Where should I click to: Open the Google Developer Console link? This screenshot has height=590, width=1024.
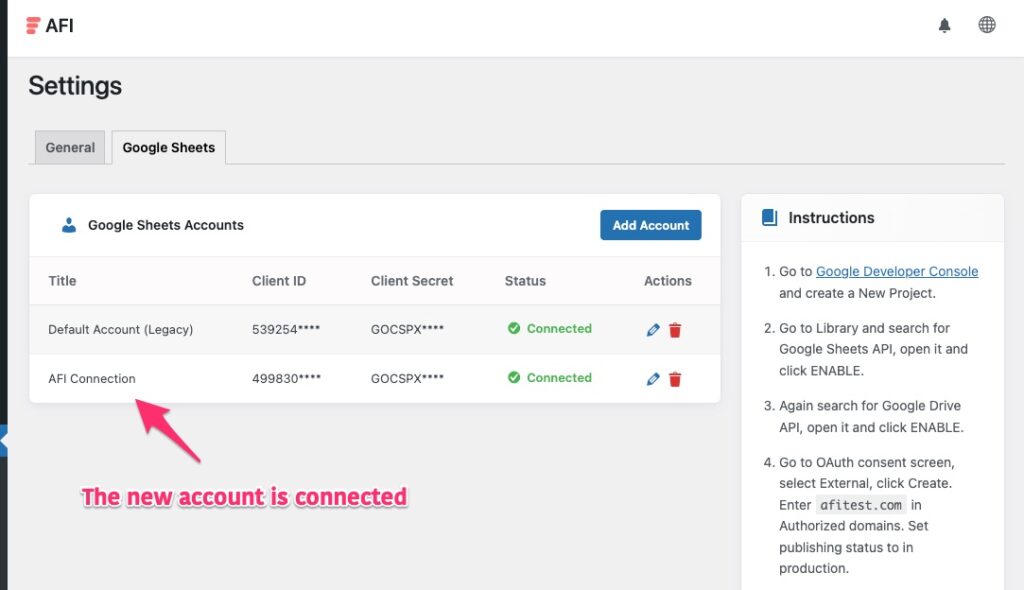tap(897, 272)
